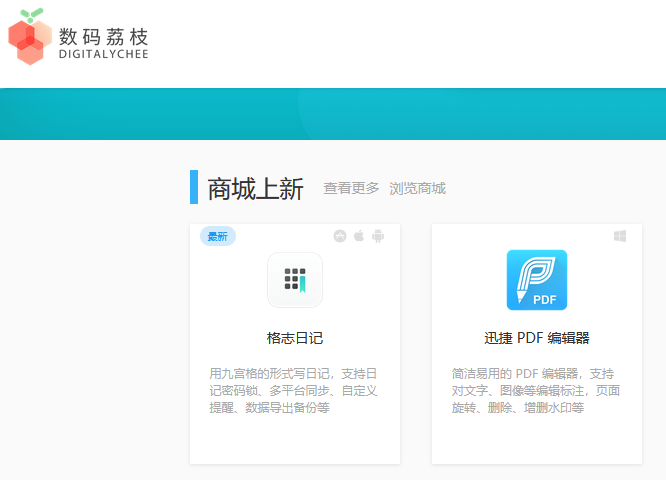Click the 商城上新 section heading
666x480 pixels.
255,189
